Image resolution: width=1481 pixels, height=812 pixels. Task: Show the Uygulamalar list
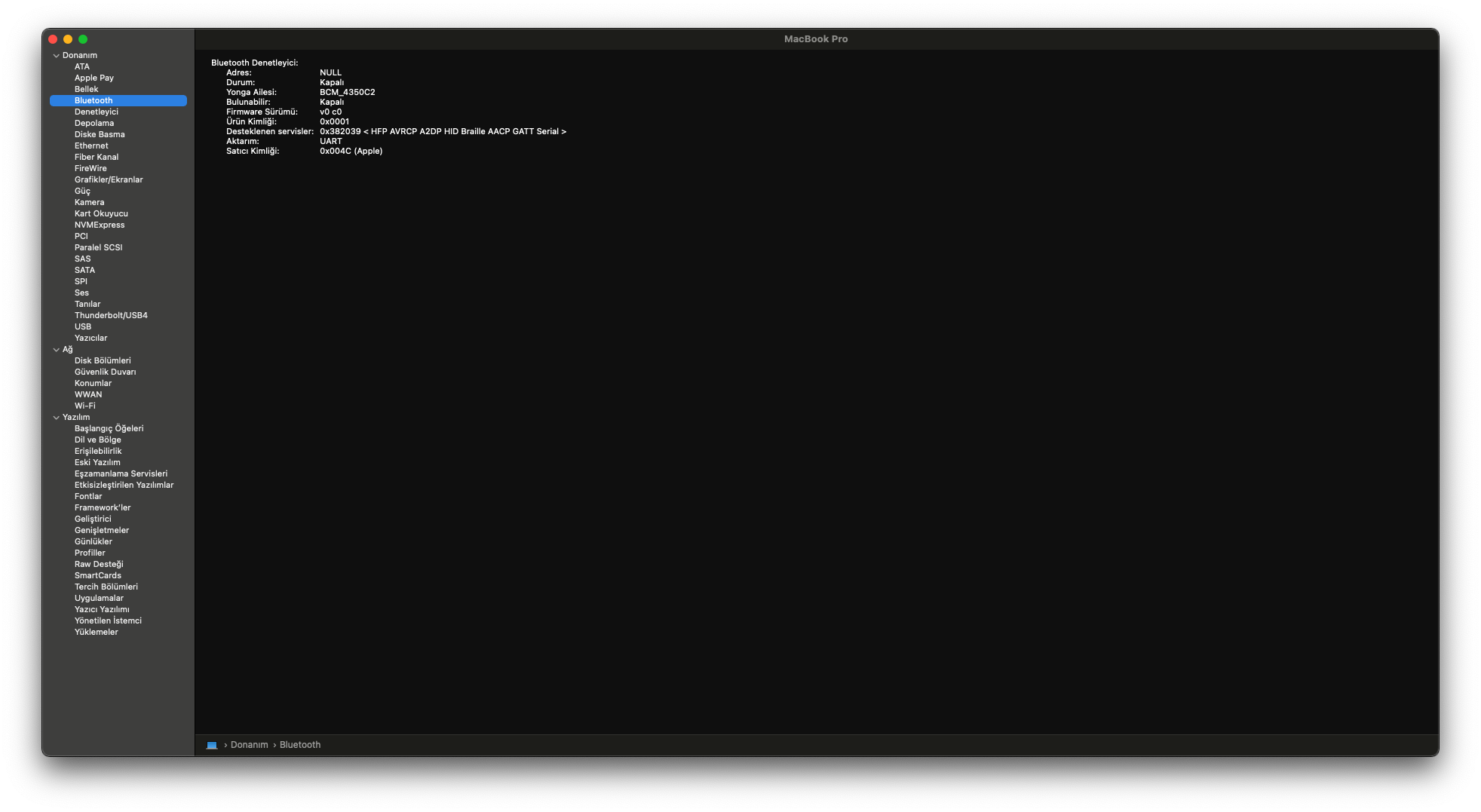99,598
